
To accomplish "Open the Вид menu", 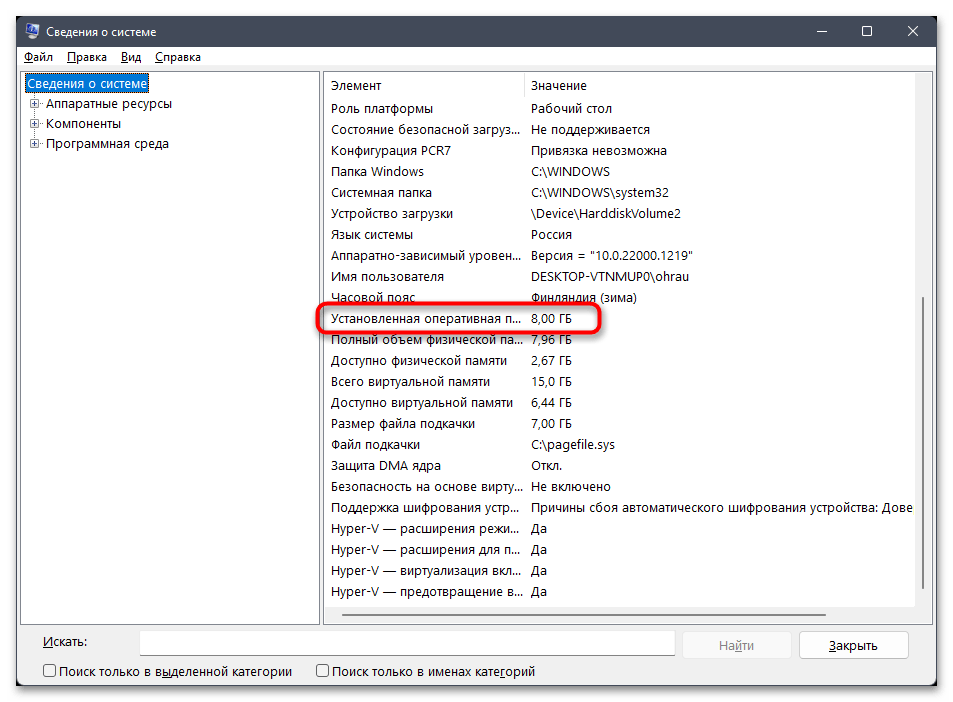I will coord(131,57).
